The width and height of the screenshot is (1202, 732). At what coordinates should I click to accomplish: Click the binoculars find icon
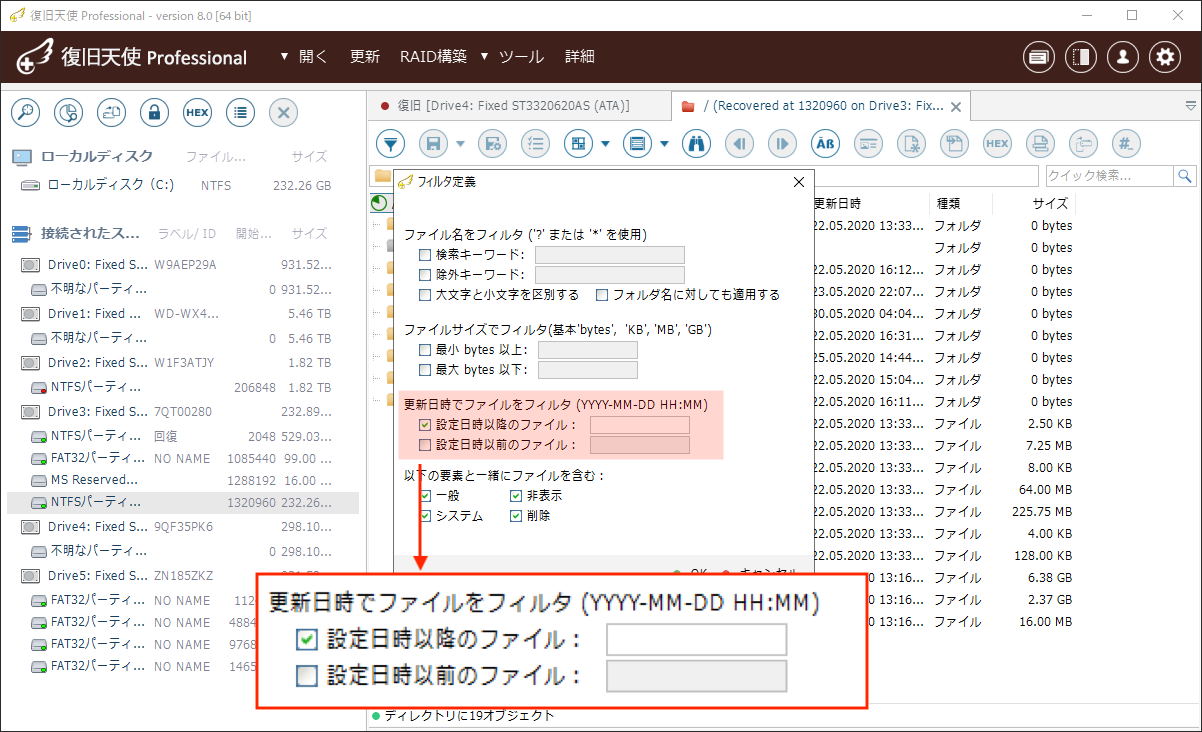[696, 143]
